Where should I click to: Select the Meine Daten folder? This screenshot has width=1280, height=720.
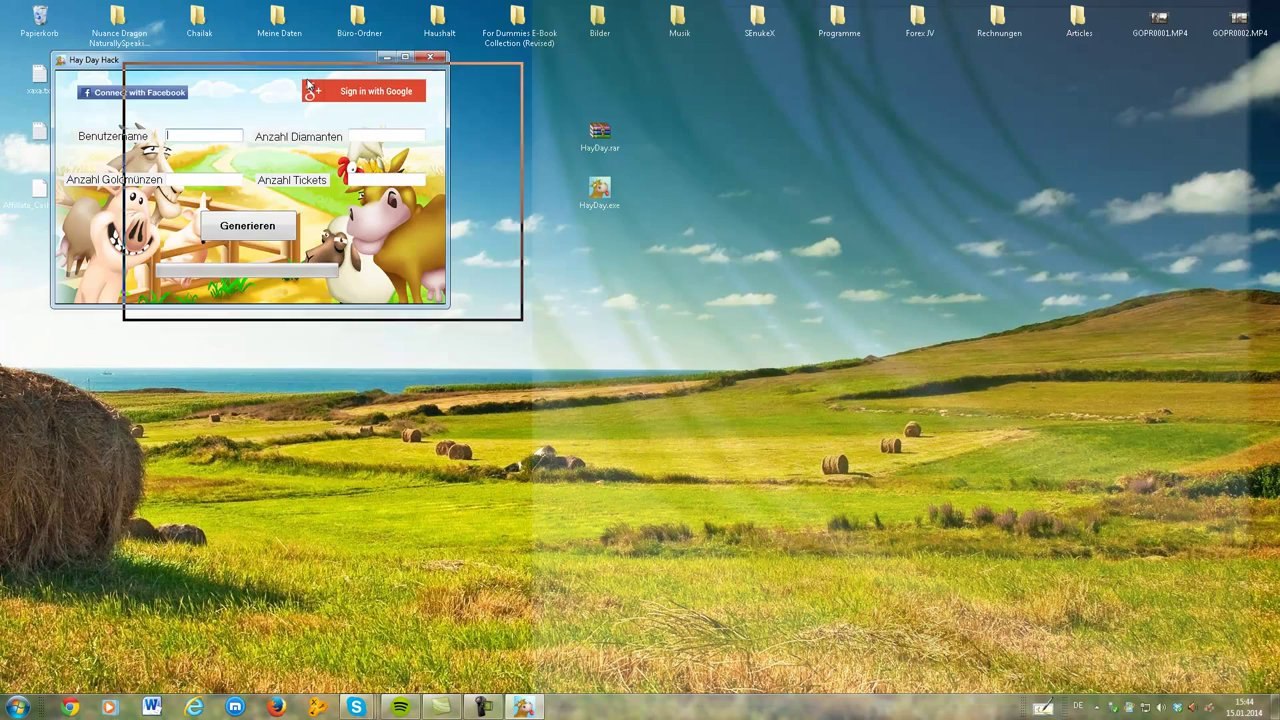279,22
